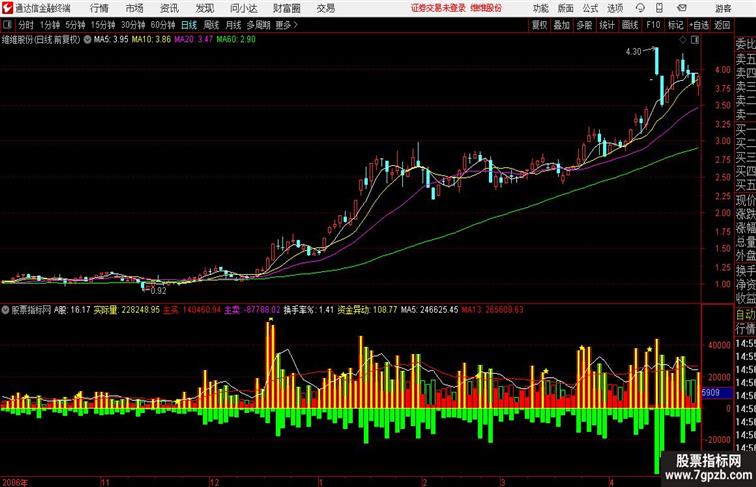Click the 维维股份(日线 前复权) chart title
Screen dimensions: 756x487
point(41,40)
